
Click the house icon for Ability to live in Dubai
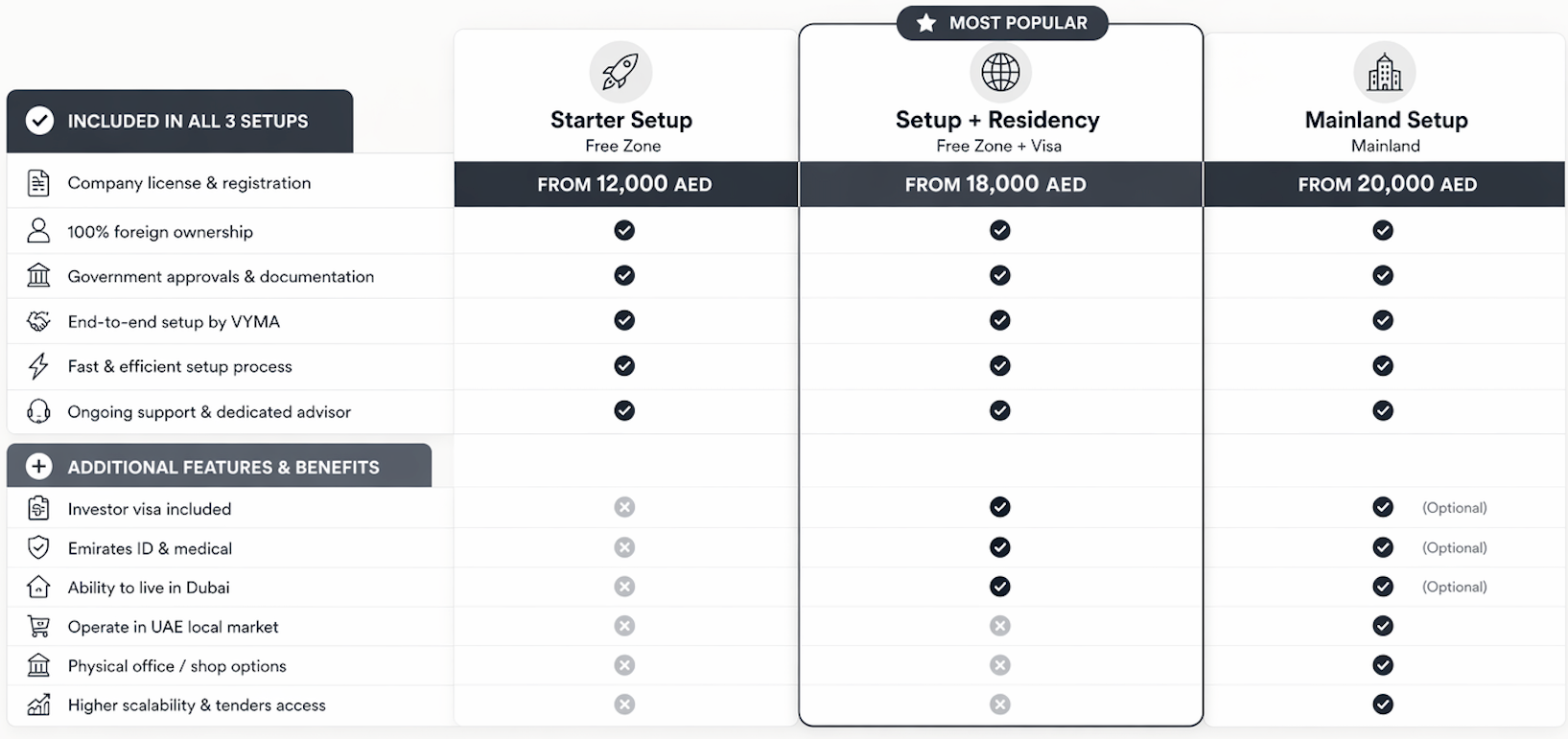[x=38, y=588]
